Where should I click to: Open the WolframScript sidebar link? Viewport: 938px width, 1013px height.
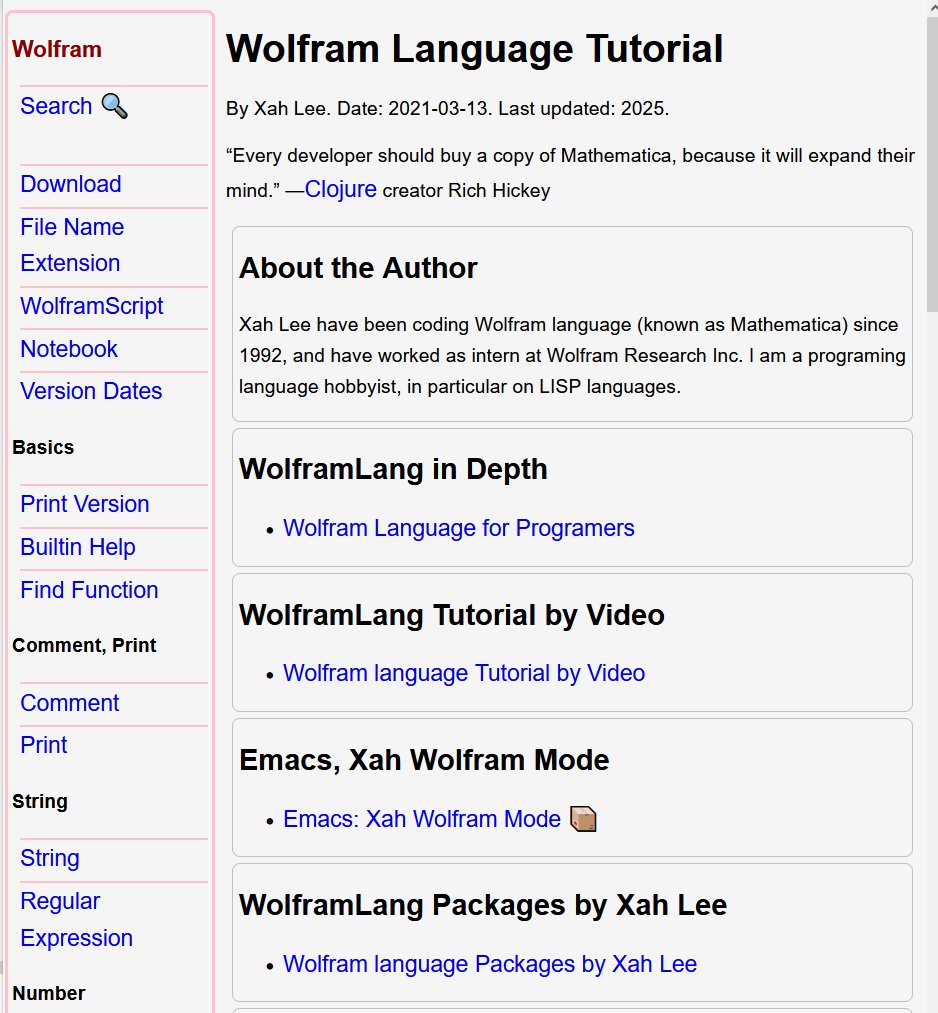coord(92,306)
